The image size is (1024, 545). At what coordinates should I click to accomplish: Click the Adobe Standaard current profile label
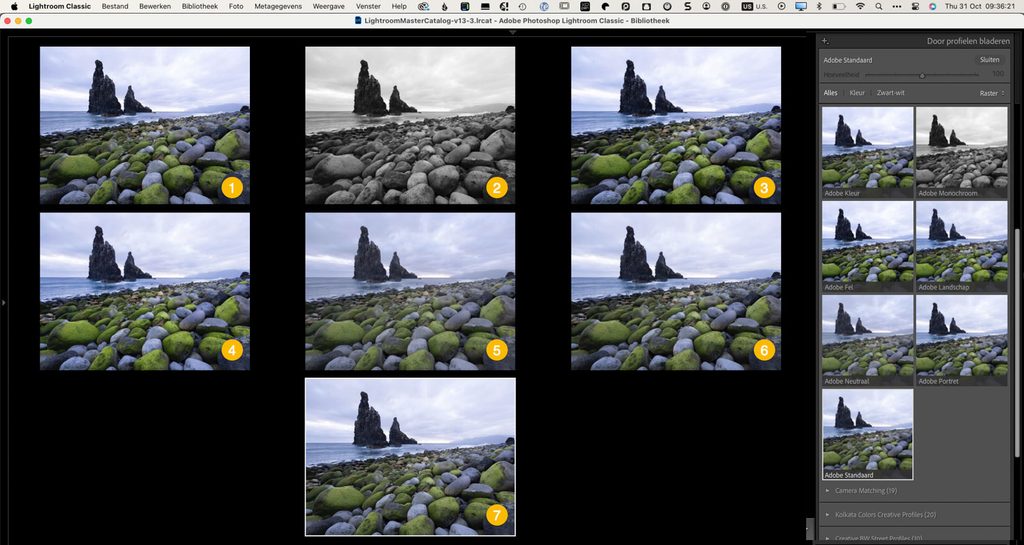847,60
